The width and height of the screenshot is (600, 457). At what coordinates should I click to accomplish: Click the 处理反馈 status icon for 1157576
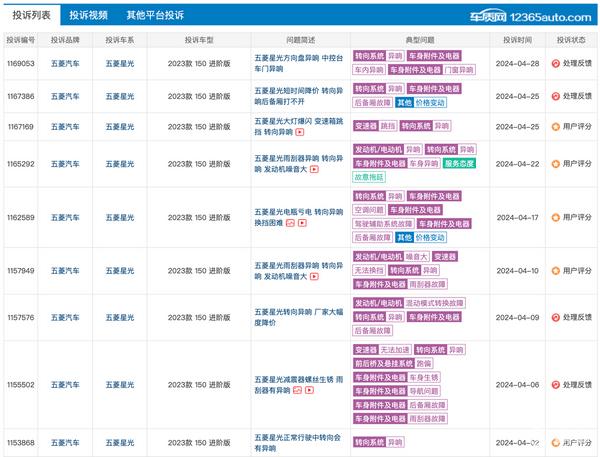tap(556, 317)
